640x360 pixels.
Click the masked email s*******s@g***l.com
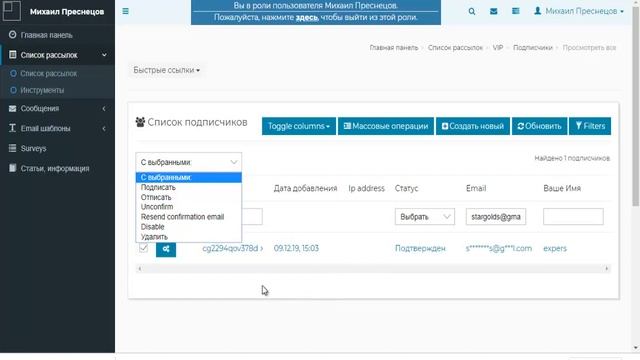click(x=499, y=248)
